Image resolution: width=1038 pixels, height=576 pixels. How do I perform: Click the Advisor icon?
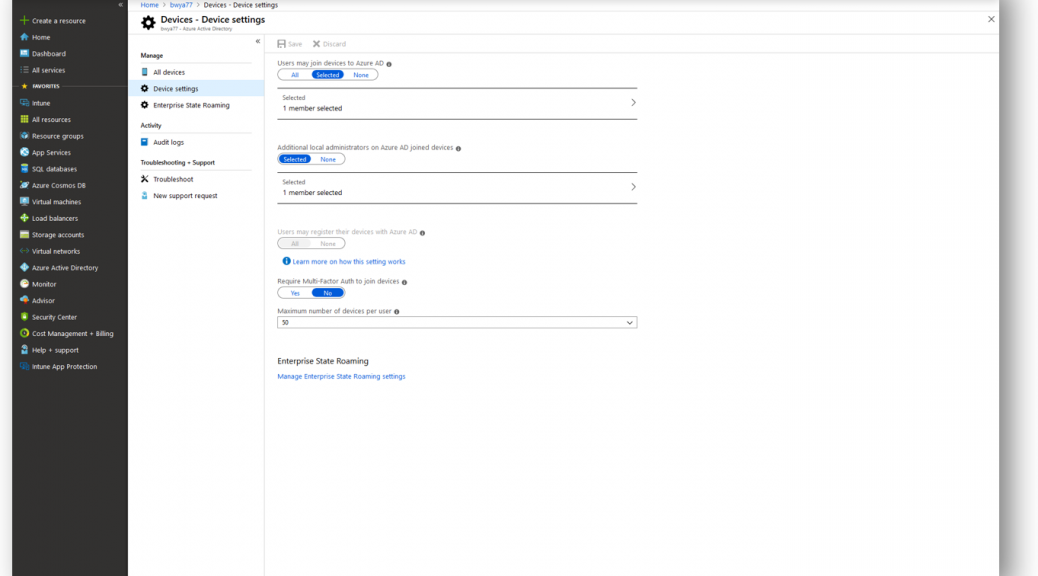coord(24,301)
